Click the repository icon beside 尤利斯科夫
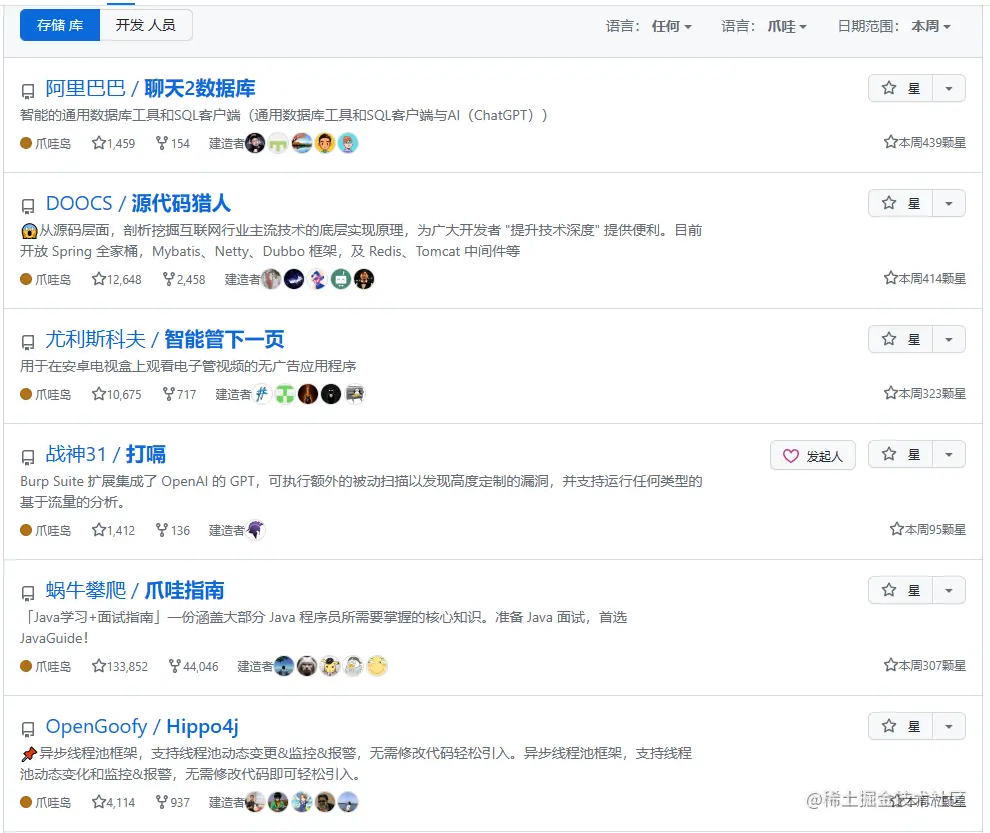990x833 pixels. pyautogui.click(x=28, y=342)
